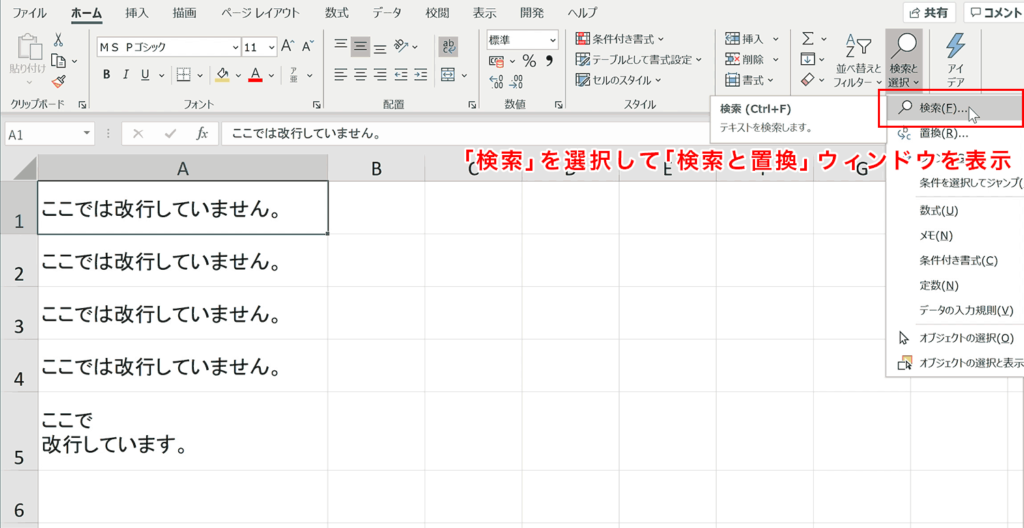
Task: Open the borders dropdown arrow
Action: pyautogui.click(x=199, y=75)
